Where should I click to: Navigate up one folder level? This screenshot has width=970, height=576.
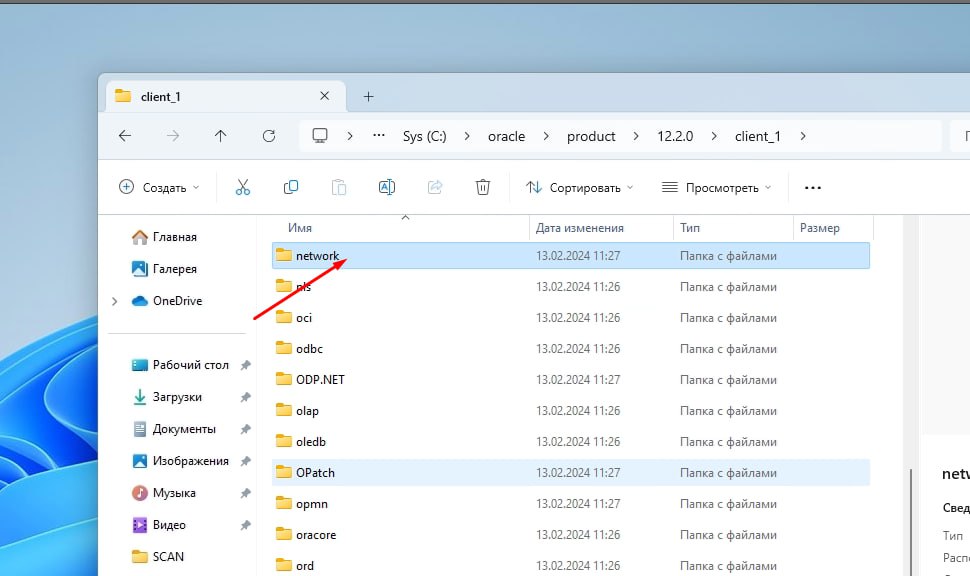(x=220, y=136)
